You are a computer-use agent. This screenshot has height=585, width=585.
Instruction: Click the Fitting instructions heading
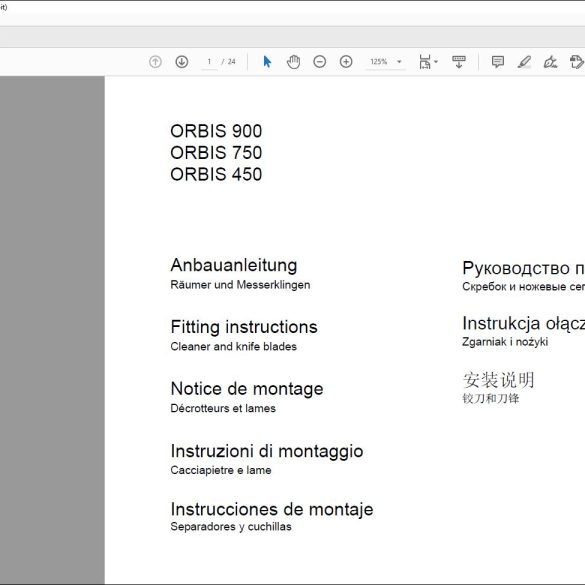[x=244, y=327]
